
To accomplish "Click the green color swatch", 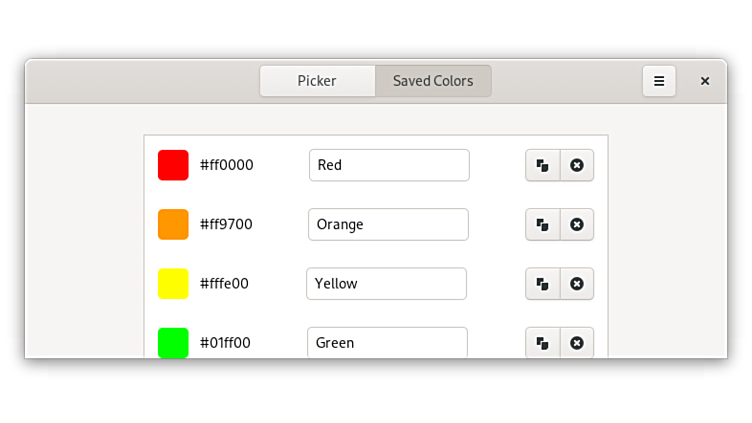I will (173, 343).
